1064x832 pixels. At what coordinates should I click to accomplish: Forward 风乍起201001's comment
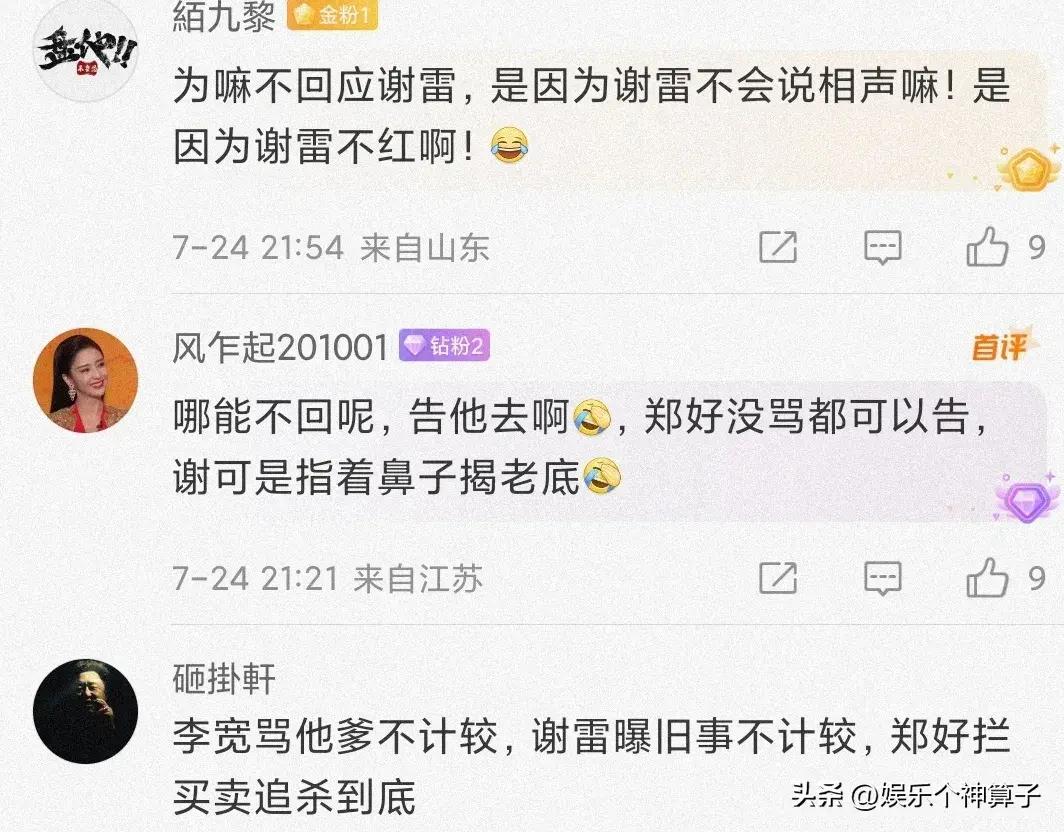tap(778, 578)
